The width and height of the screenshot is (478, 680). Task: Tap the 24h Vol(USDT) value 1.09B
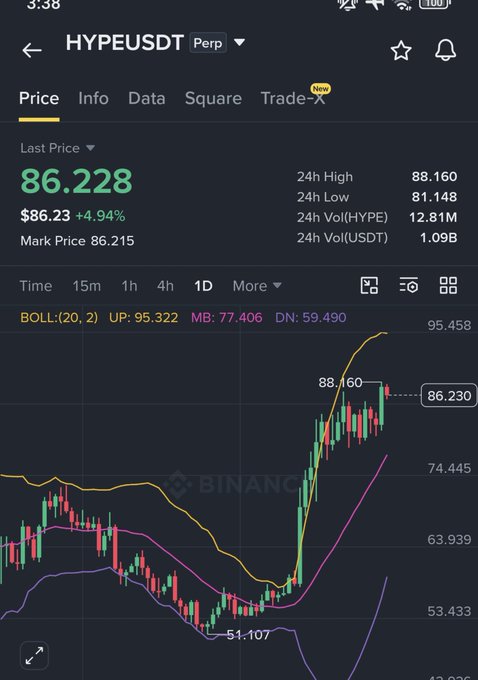coord(439,238)
